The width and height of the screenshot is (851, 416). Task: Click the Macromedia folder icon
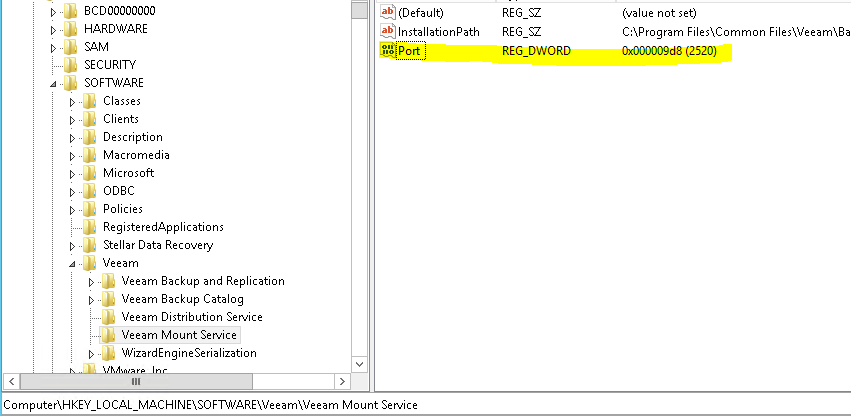[90, 155]
